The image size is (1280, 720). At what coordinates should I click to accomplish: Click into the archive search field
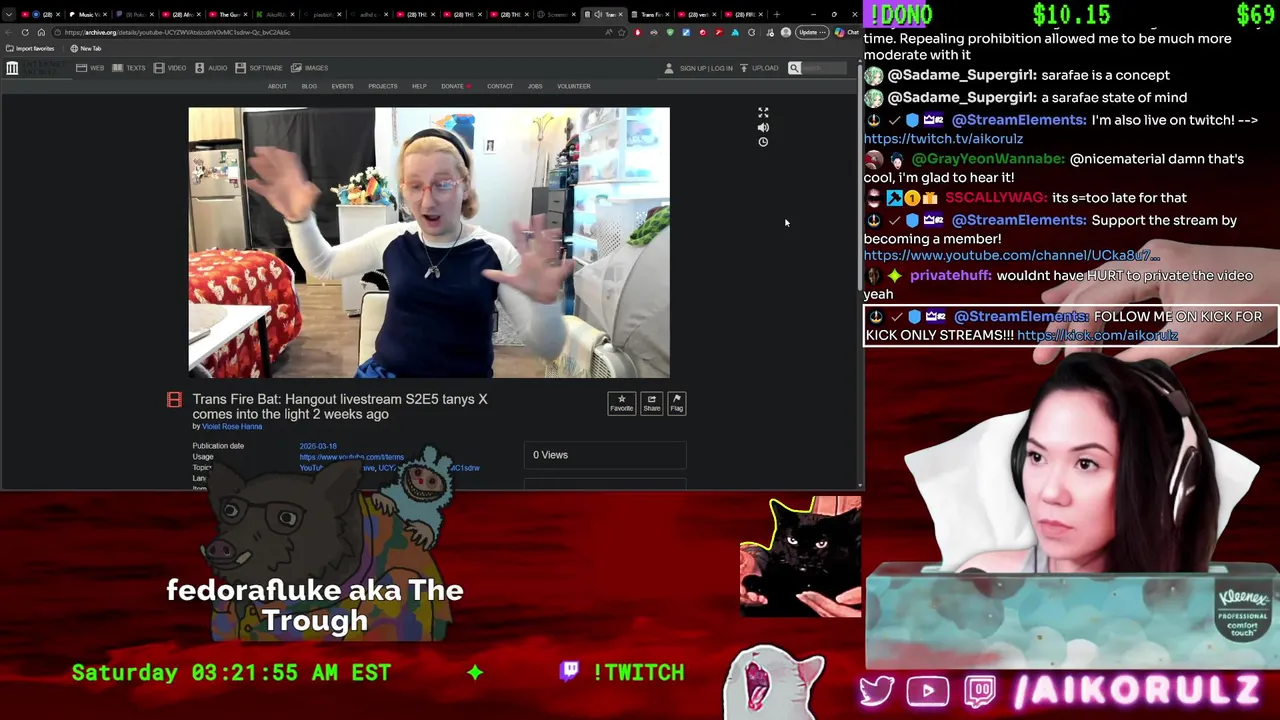click(x=826, y=68)
